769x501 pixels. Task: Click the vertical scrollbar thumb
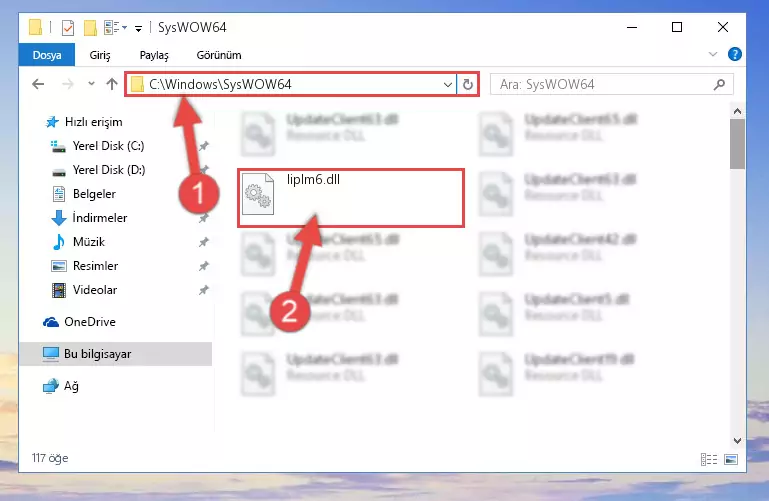click(737, 144)
